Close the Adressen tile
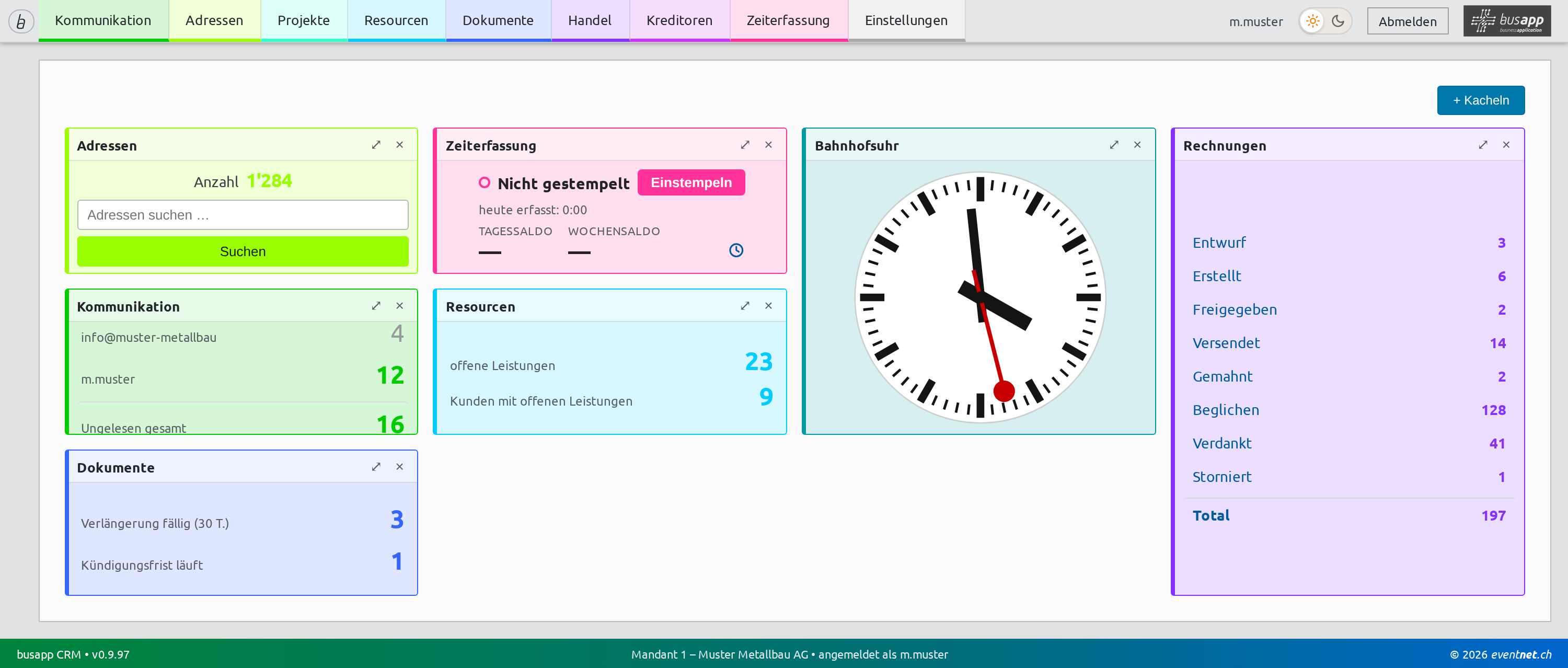Viewport: 1568px width, 668px height. 399,145
